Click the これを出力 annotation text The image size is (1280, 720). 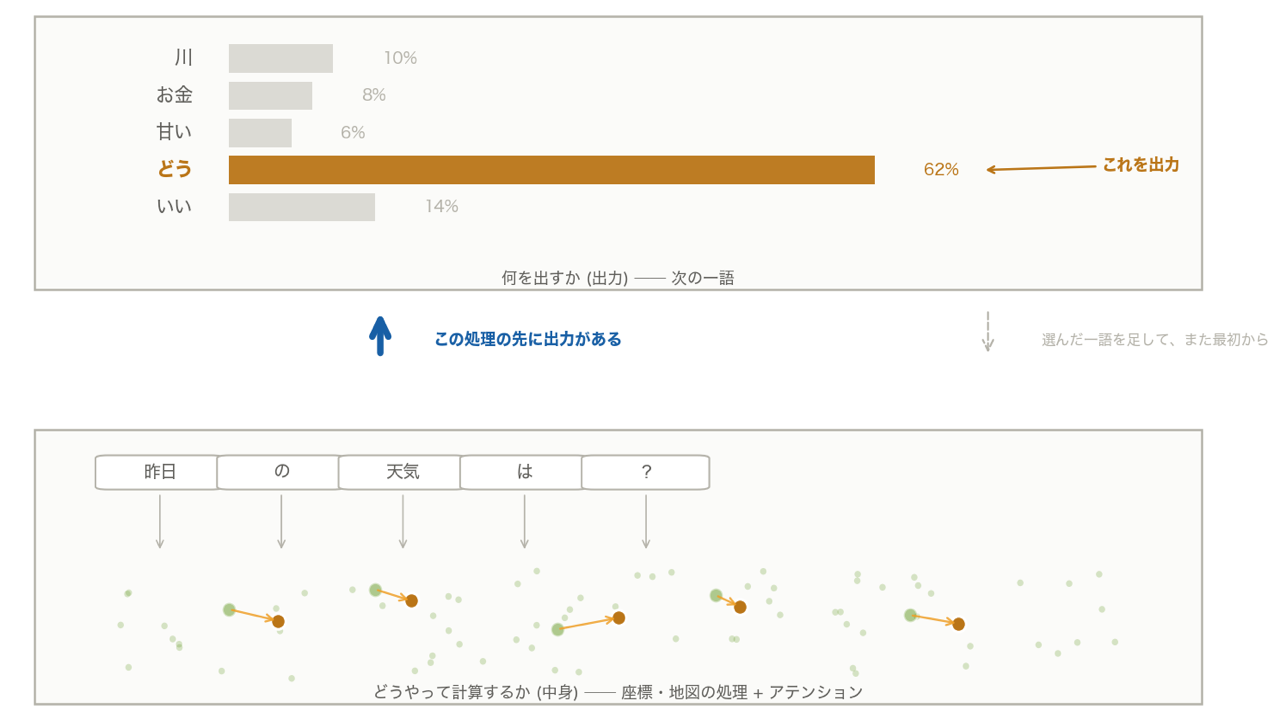(1141, 165)
